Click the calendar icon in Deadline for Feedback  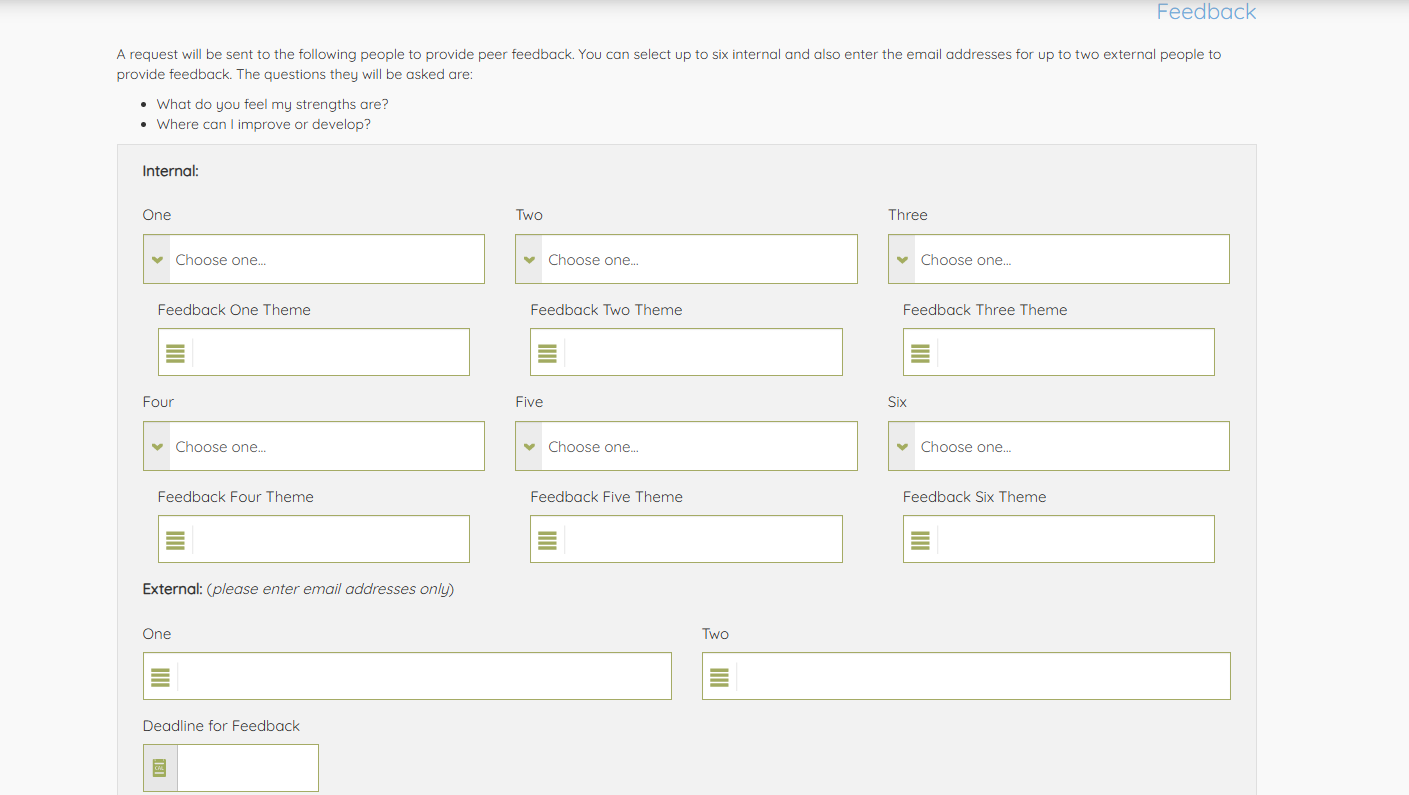[x=159, y=768]
